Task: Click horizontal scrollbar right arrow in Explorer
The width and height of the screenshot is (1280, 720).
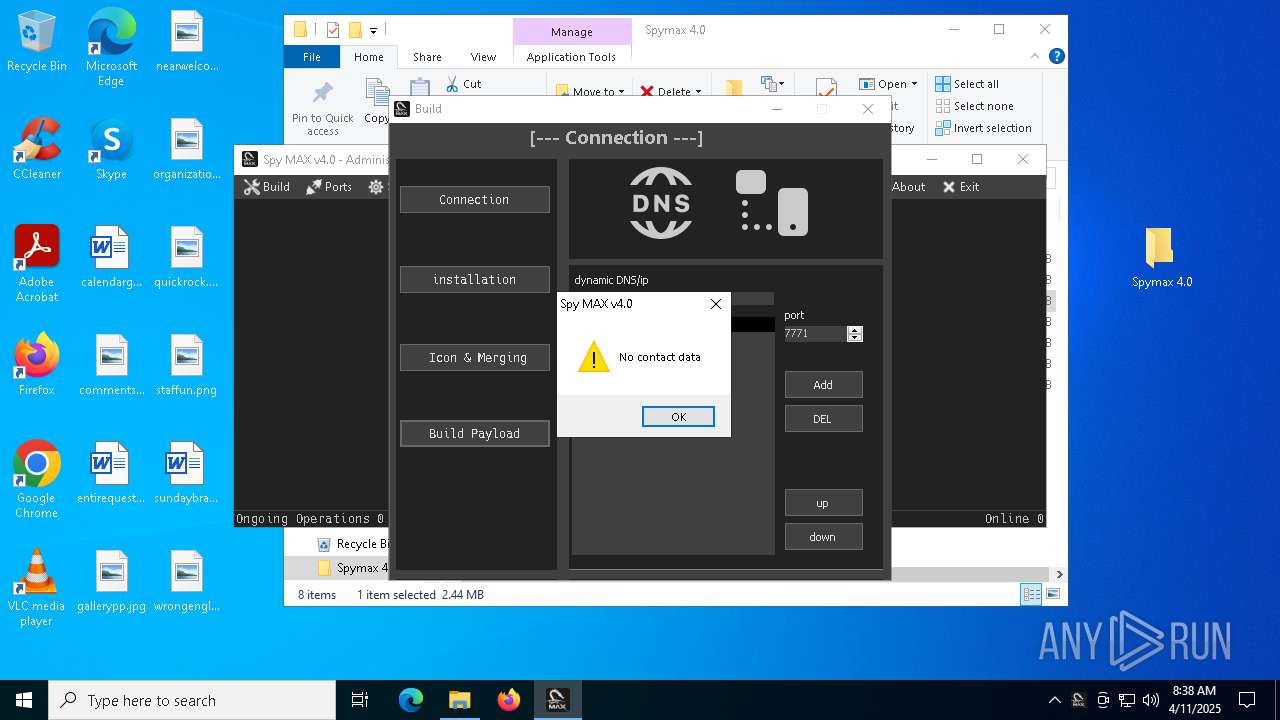Action: [x=1059, y=574]
